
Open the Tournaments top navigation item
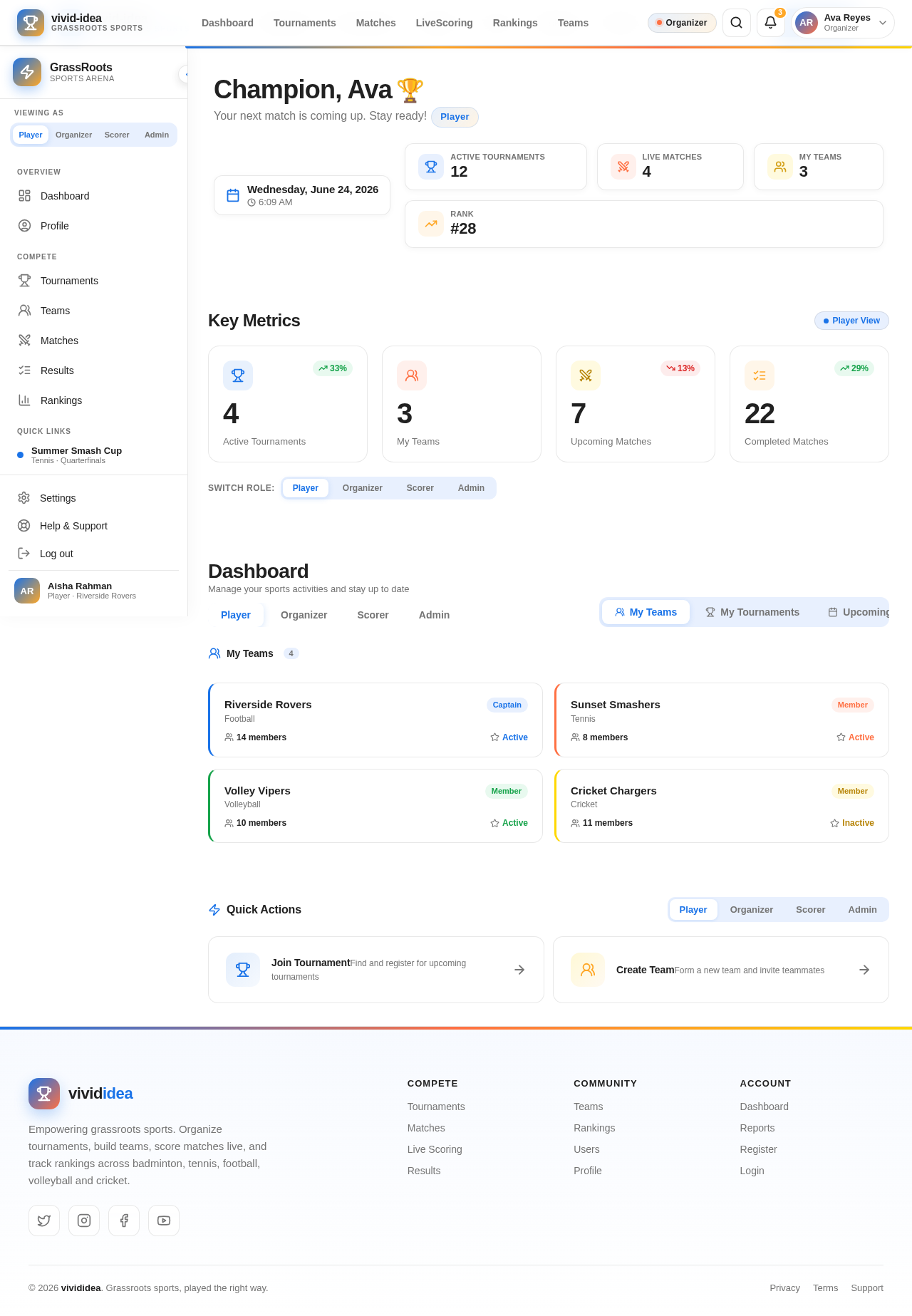pyautogui.click(x=305, y=23)
